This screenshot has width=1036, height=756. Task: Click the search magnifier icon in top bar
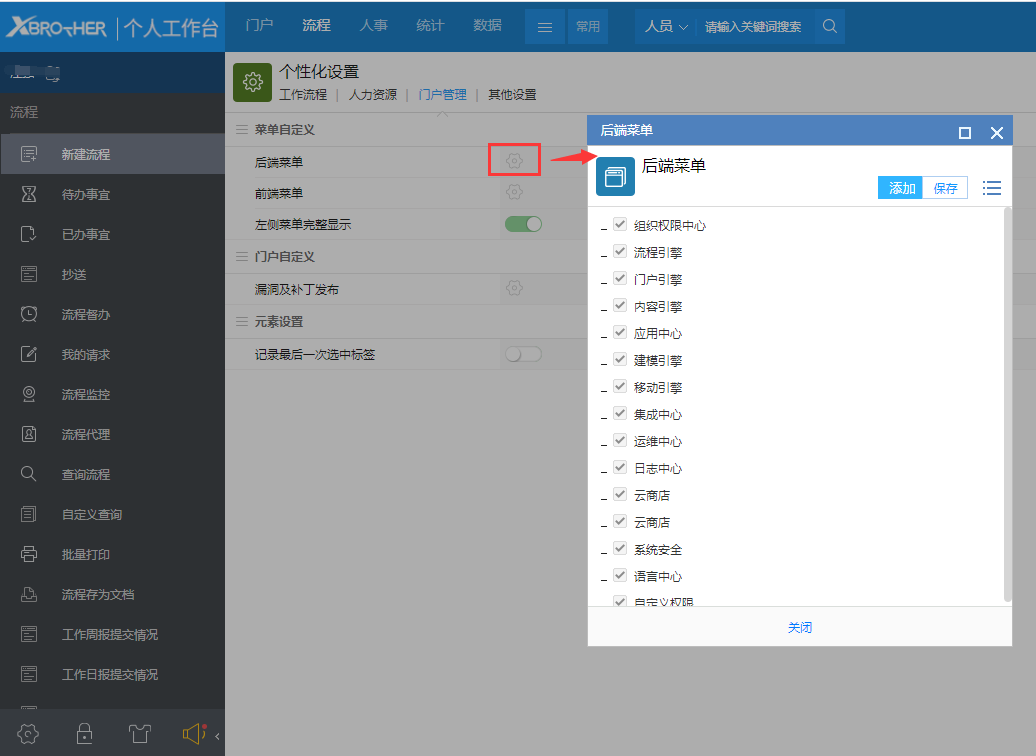(829, 27)
